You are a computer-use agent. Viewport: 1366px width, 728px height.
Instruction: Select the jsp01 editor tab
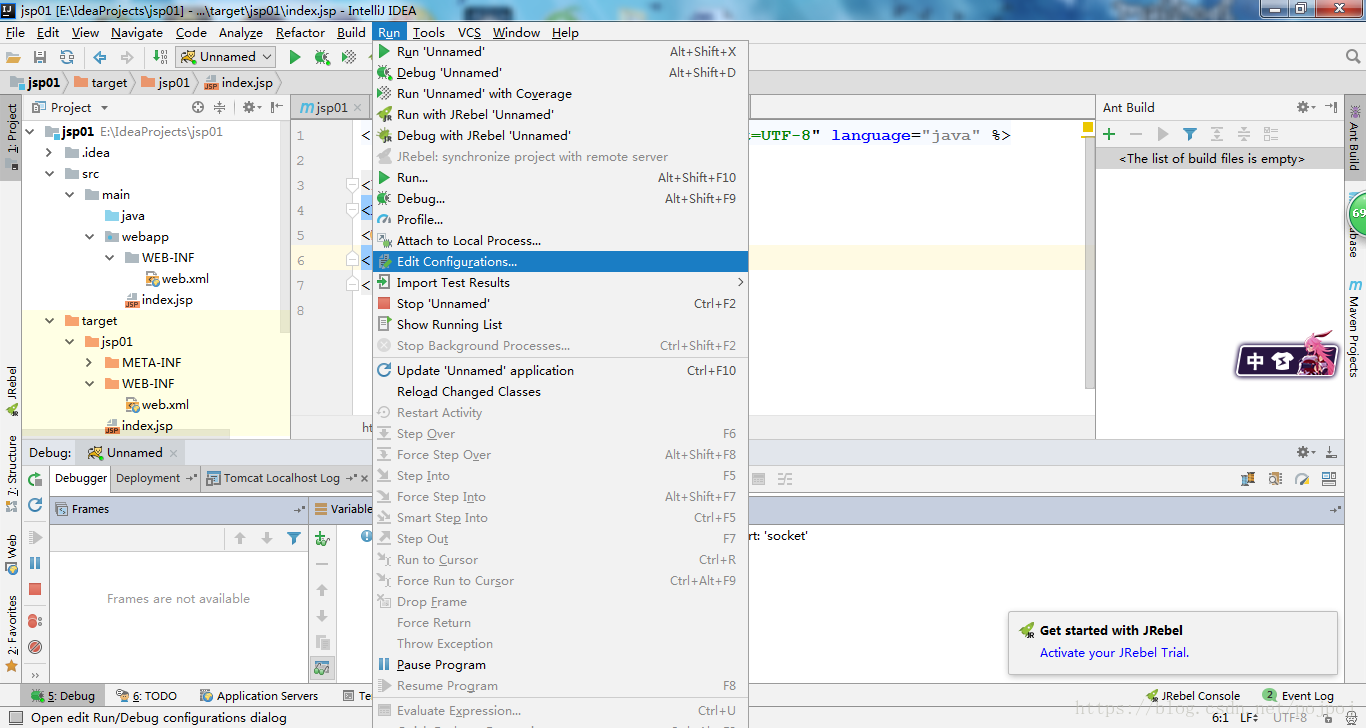331,107
